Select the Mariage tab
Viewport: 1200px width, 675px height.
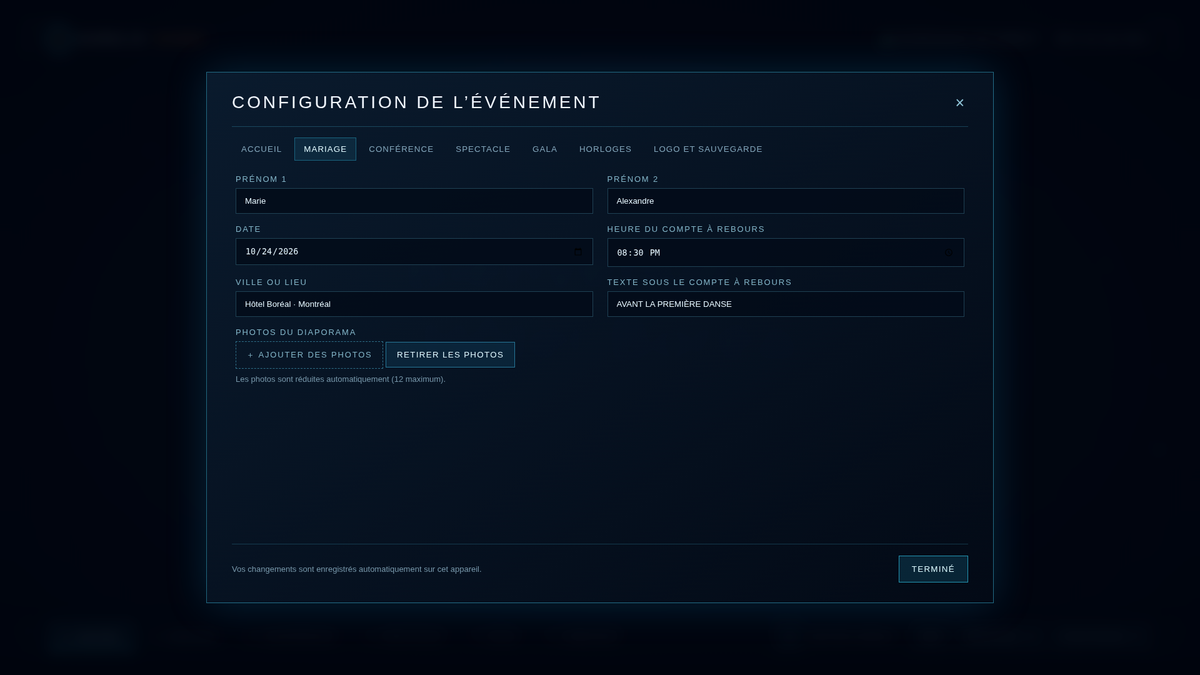[325, 149]
